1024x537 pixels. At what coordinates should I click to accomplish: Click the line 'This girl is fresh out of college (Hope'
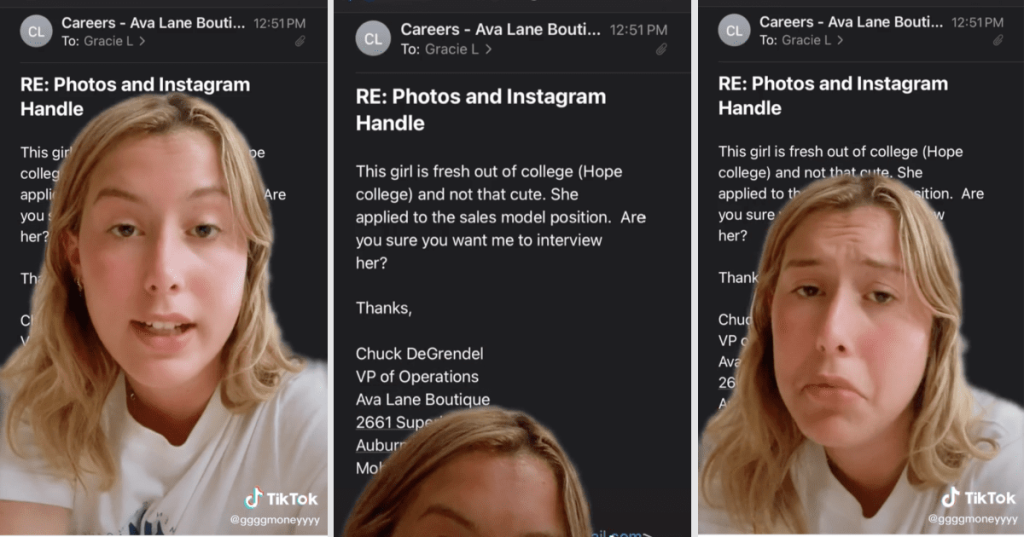click(x=488, y=172)
